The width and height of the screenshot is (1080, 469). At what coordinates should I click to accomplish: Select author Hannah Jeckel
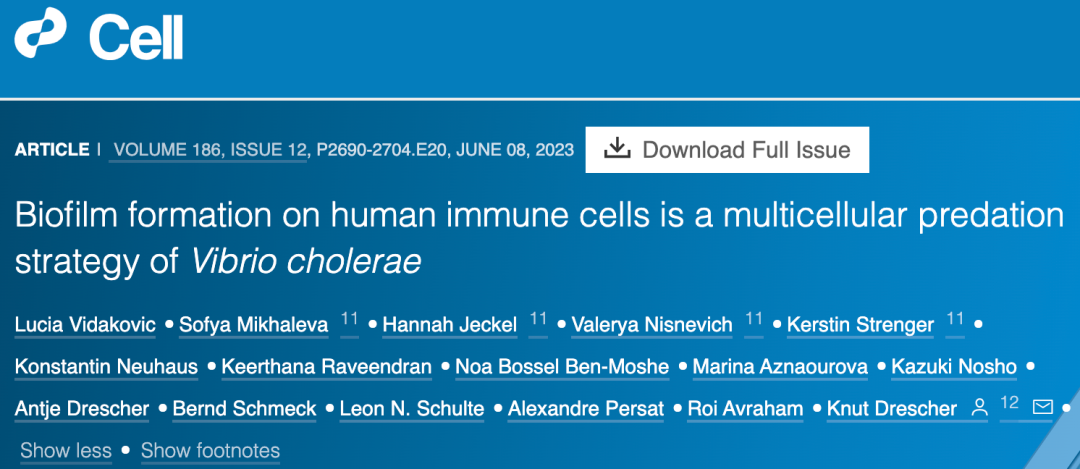(x=449, y=325)
